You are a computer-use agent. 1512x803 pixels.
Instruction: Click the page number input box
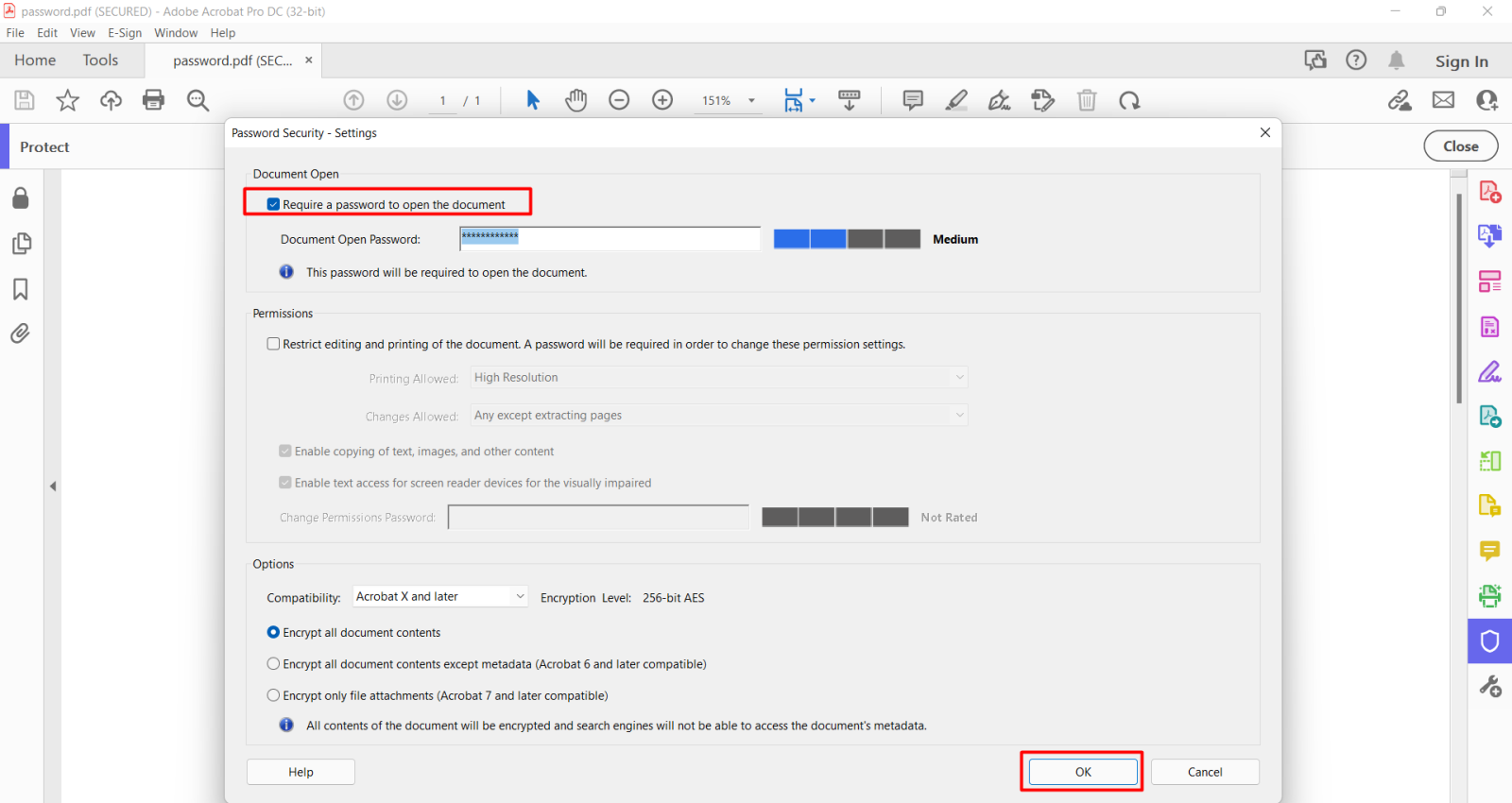pos(442,101)
